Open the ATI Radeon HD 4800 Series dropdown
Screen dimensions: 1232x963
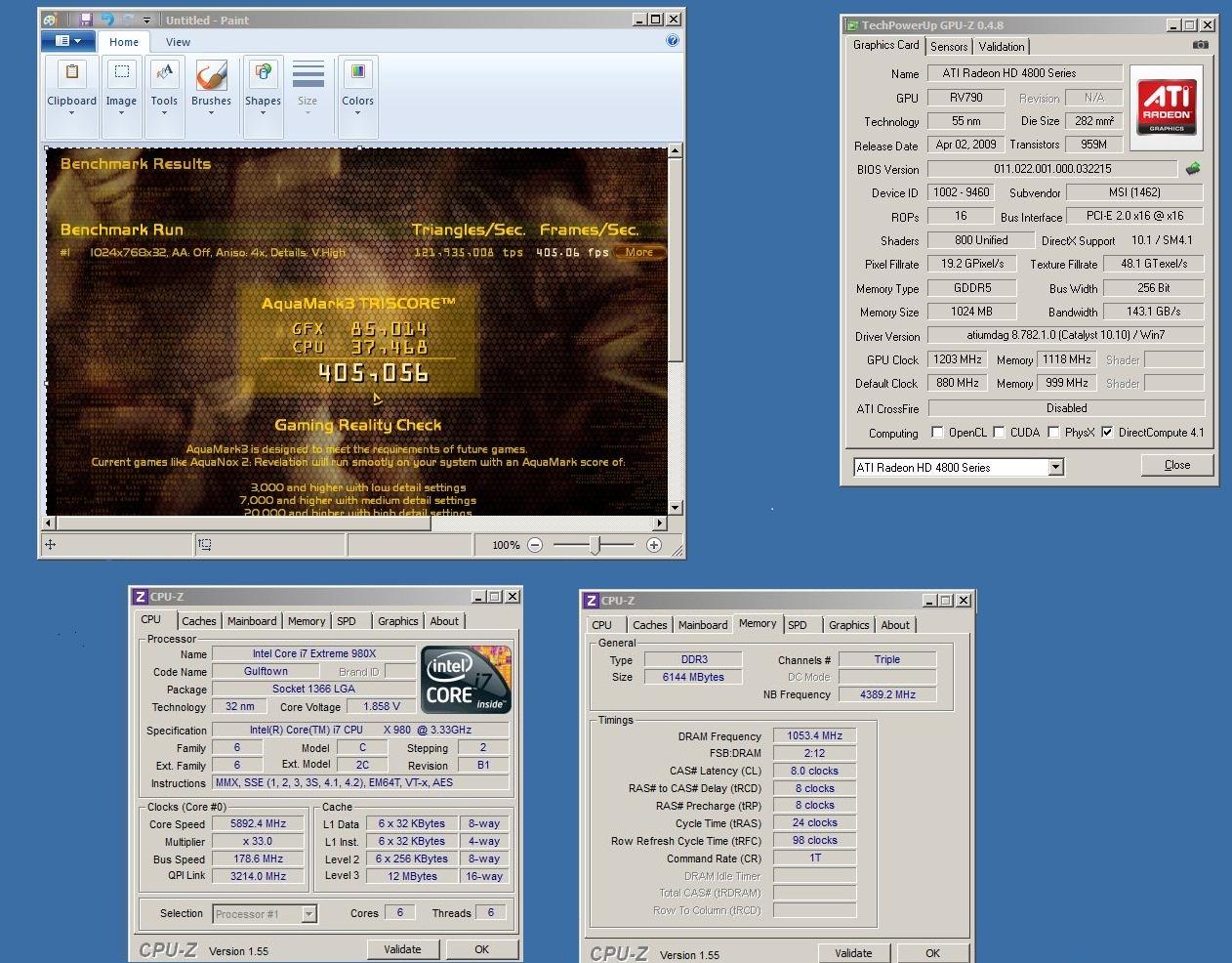coord(1055,468)
